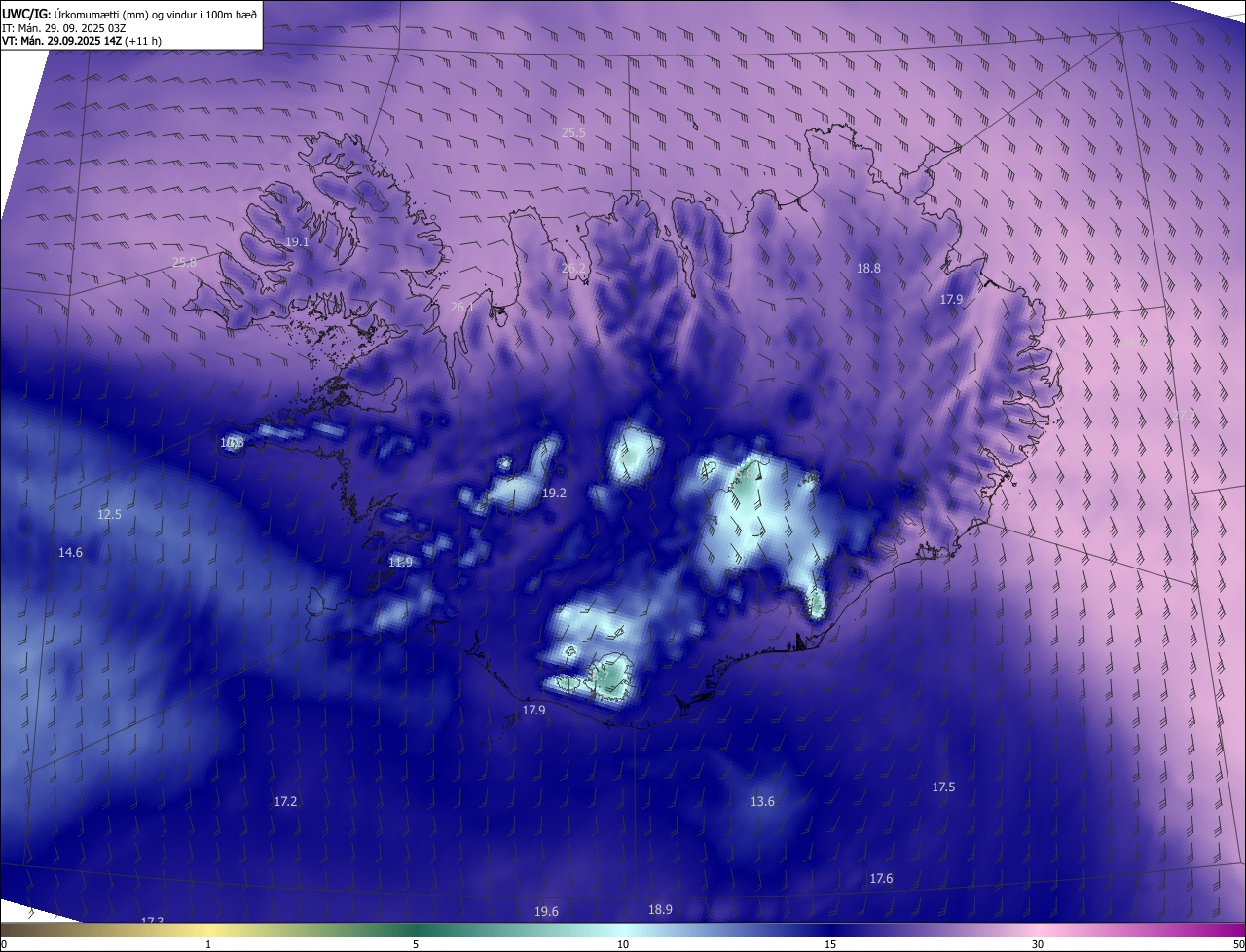1246x952 pixels.
Task: Click the 26.1 value on the map
Action: (x=462, y=308)
